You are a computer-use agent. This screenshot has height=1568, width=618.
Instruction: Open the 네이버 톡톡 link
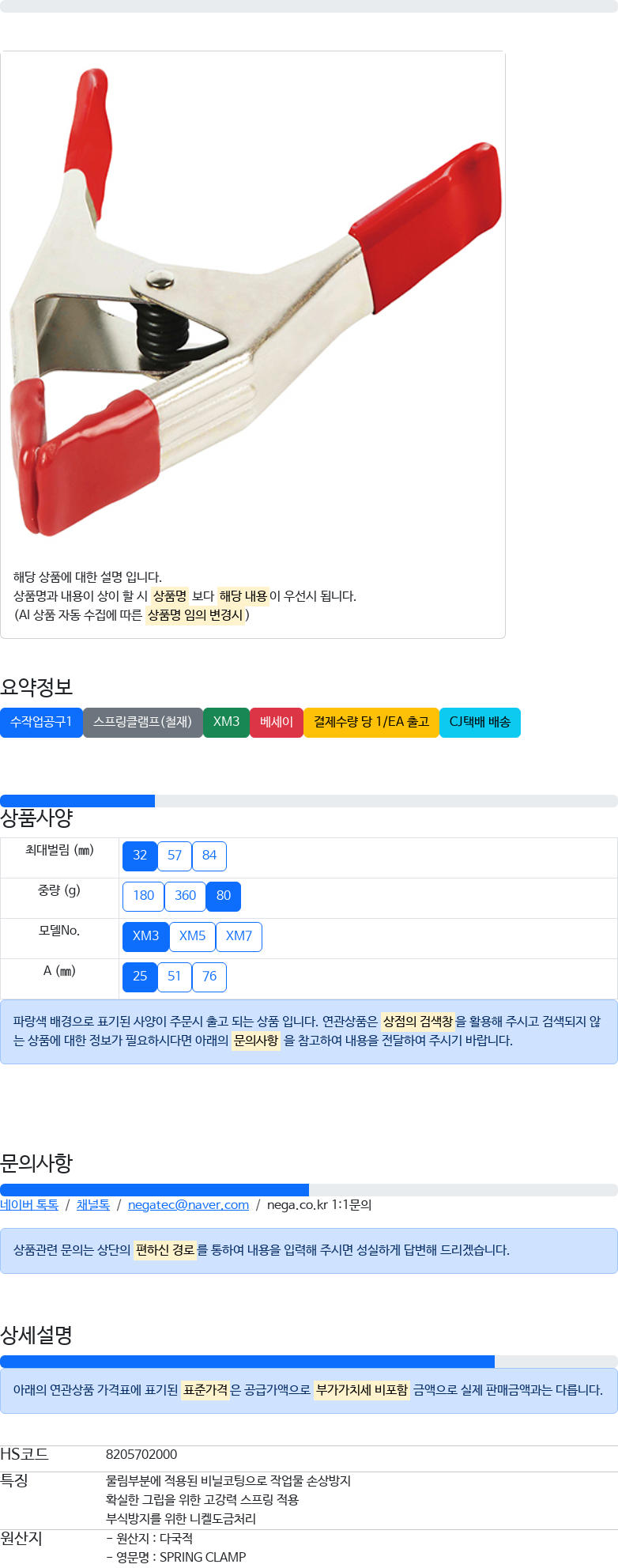29,1205
